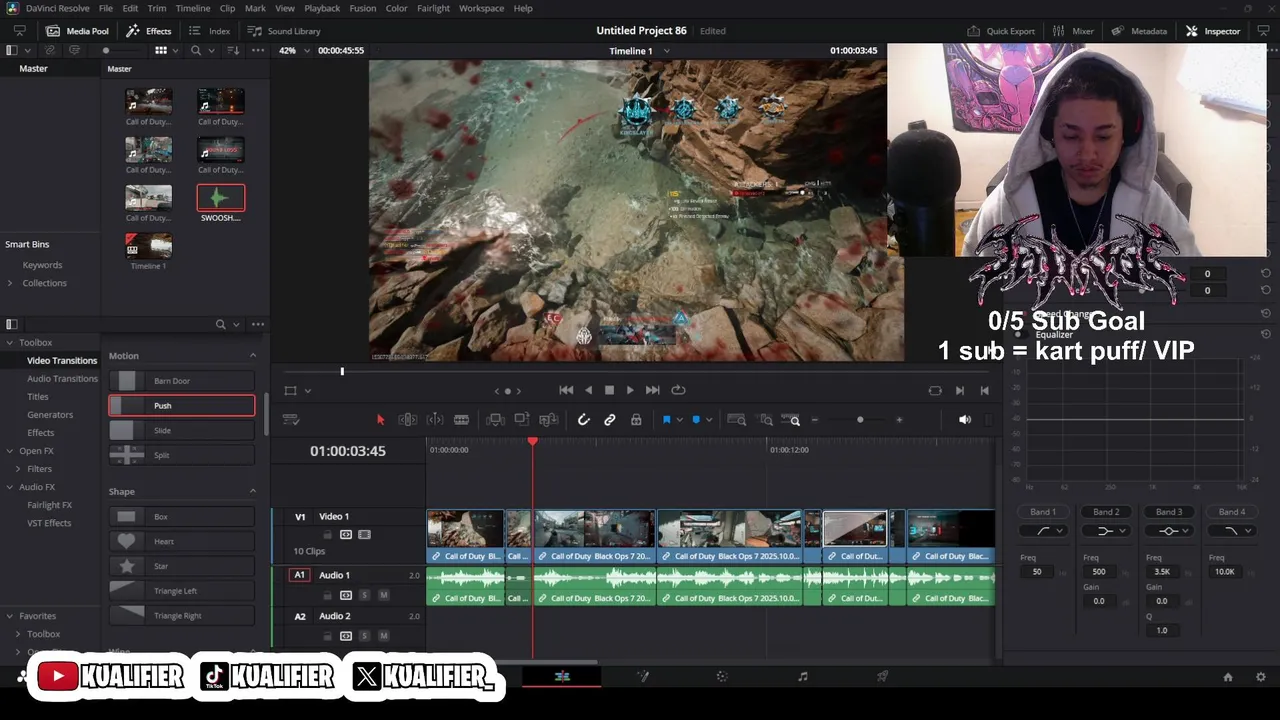Image resolution: width=1280 pixels, height=720 pixels.
Task: Mute the Audio 2 track
Action: 383,636
